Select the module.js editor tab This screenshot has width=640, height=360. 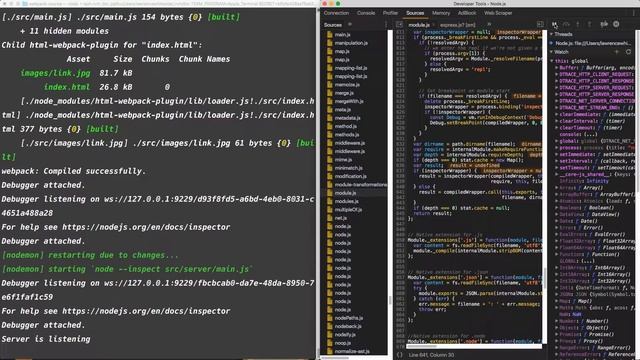pyautogui.click(x=419, y=25)
